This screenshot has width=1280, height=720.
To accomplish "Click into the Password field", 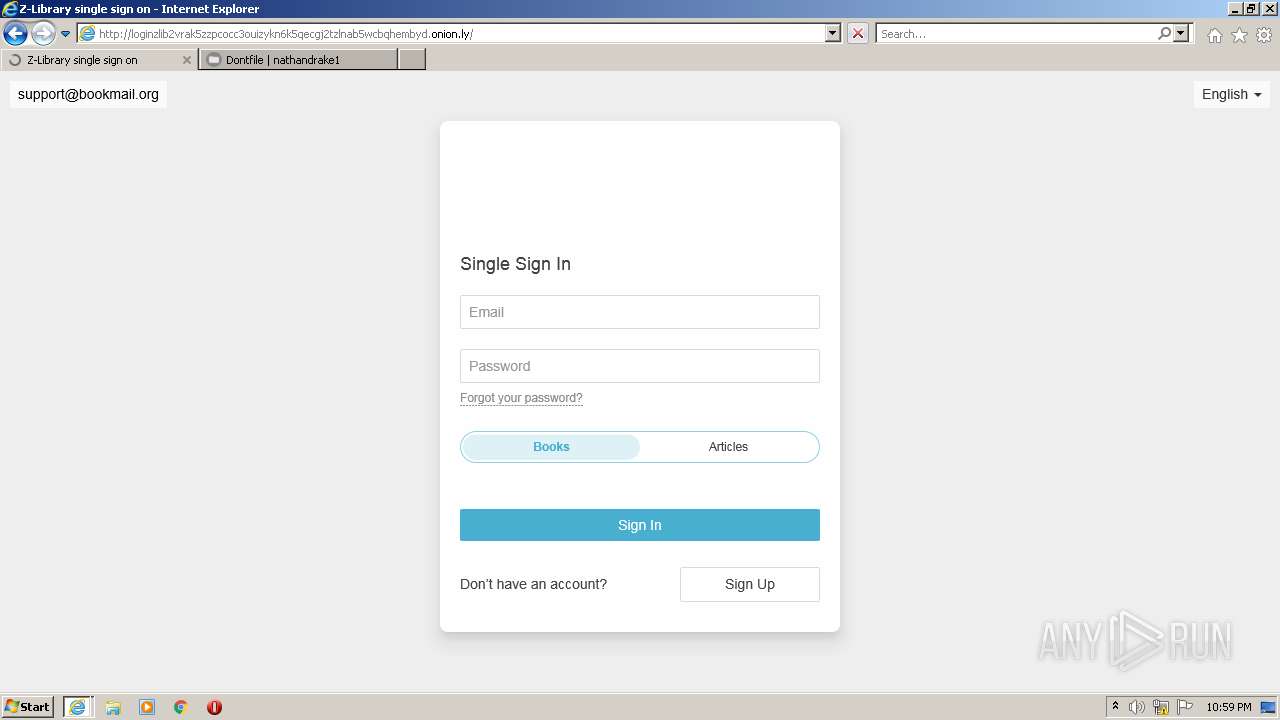I will click(x=640, y=366).
